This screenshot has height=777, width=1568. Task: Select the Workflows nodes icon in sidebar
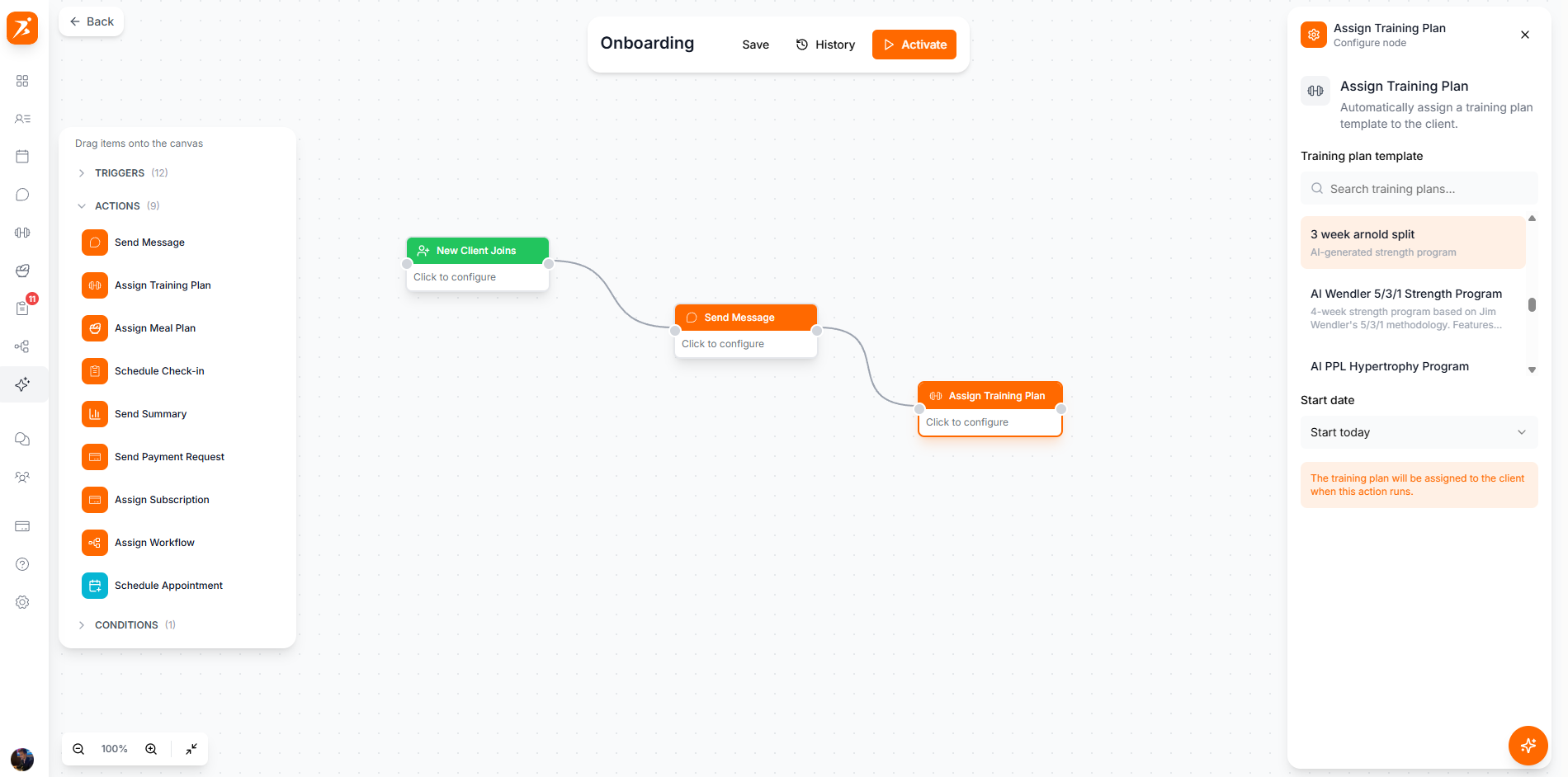[22, 346]
